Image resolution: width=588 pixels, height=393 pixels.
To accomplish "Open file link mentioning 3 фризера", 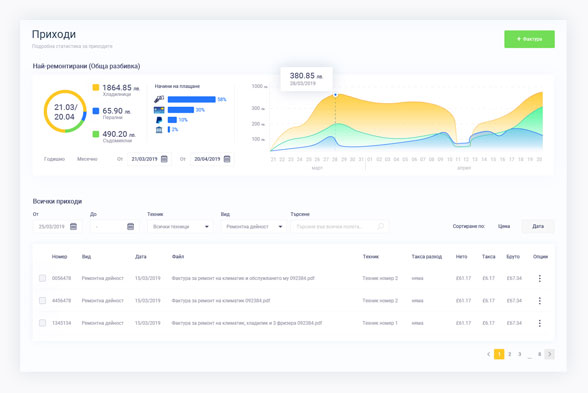I will click(247, 323).
